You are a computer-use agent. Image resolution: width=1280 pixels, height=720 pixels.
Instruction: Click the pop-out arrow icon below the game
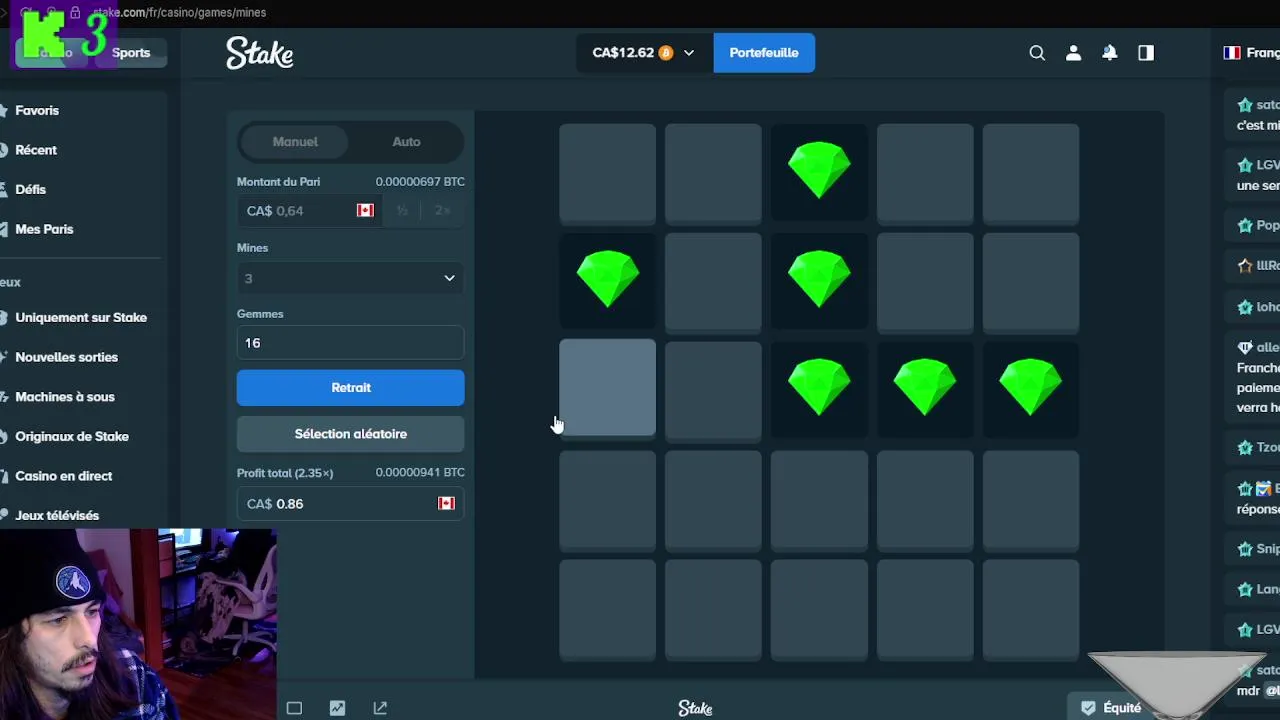point(380,708)
